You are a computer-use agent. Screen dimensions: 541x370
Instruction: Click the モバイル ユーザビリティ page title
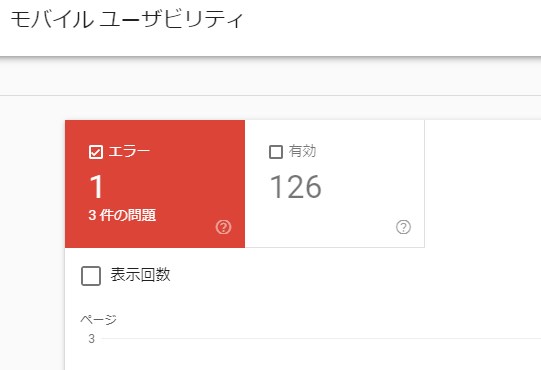[127, 19]
